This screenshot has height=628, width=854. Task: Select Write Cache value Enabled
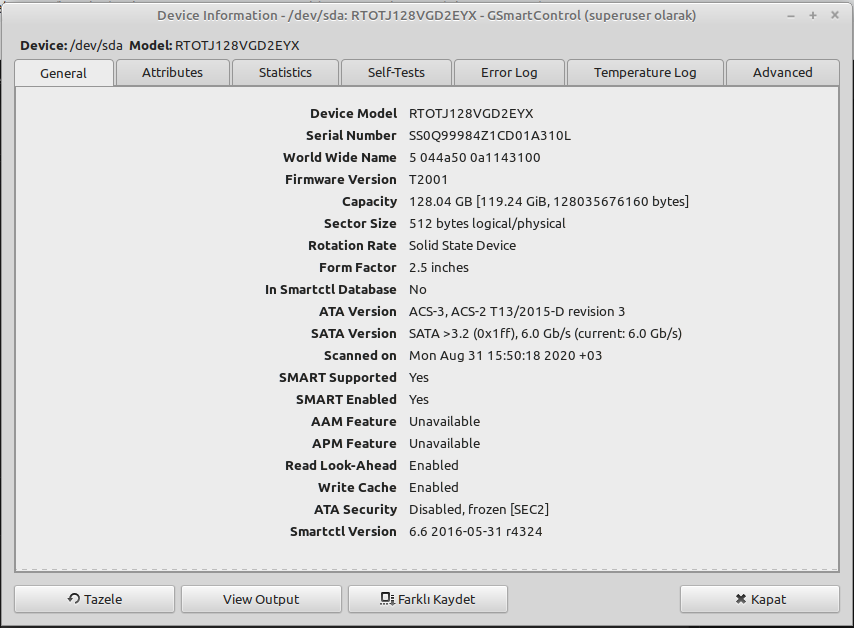pos(434,487)
